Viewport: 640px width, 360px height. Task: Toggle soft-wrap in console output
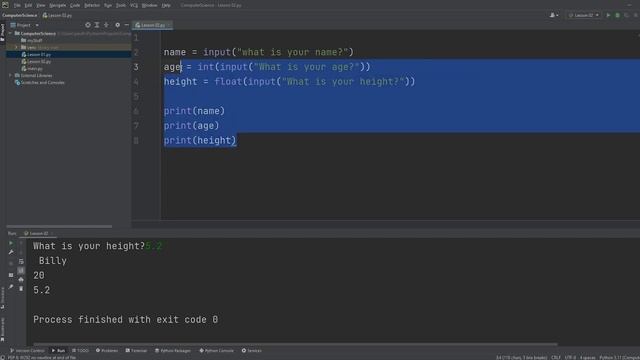coord(21,261)
